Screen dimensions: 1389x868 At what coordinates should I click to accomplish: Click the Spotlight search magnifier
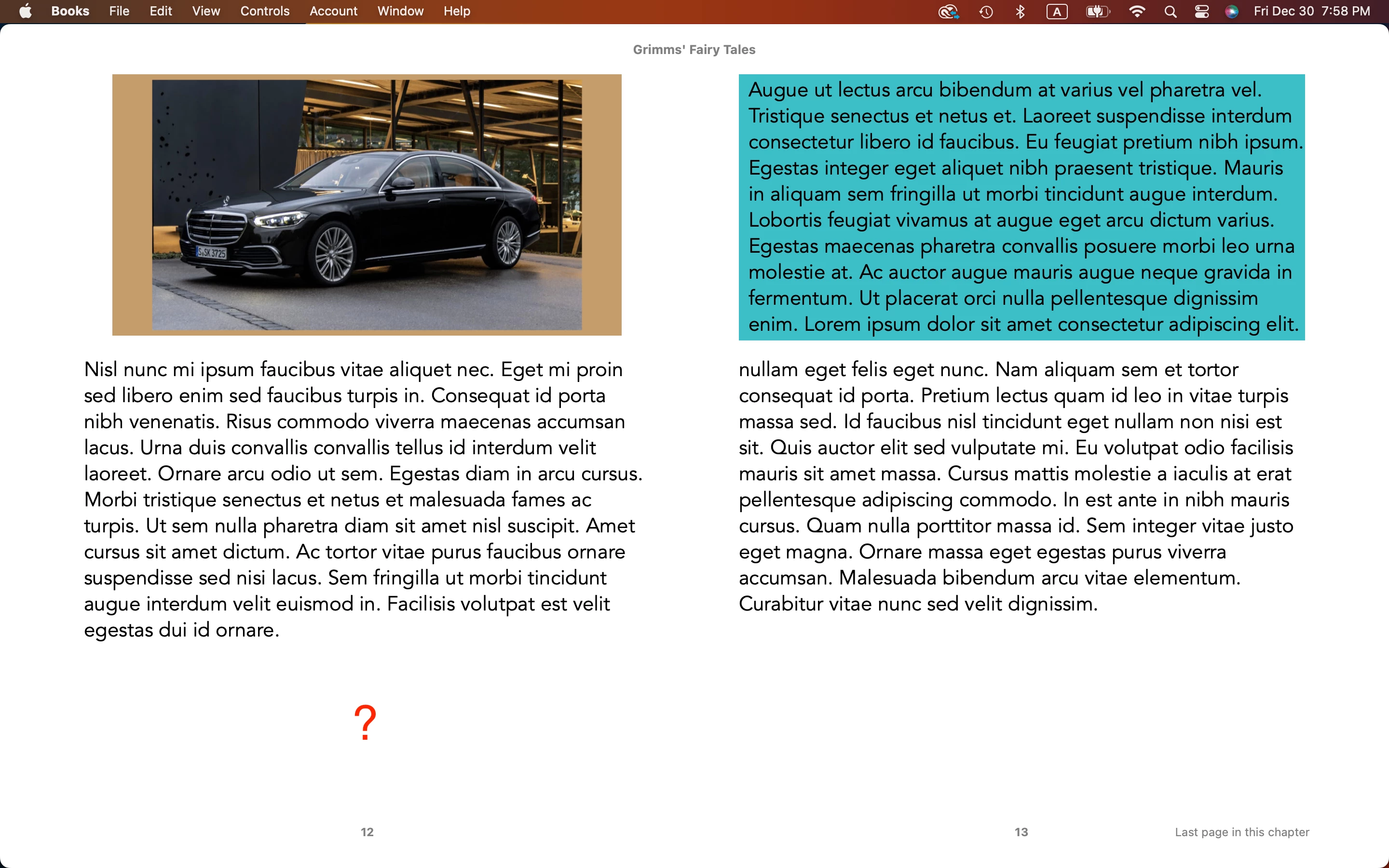[x=1171, y=12]
